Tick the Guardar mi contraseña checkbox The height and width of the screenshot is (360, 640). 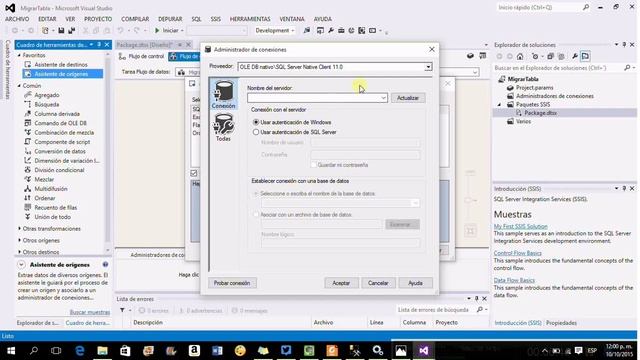pyautogui.click(x=313, y=165)
